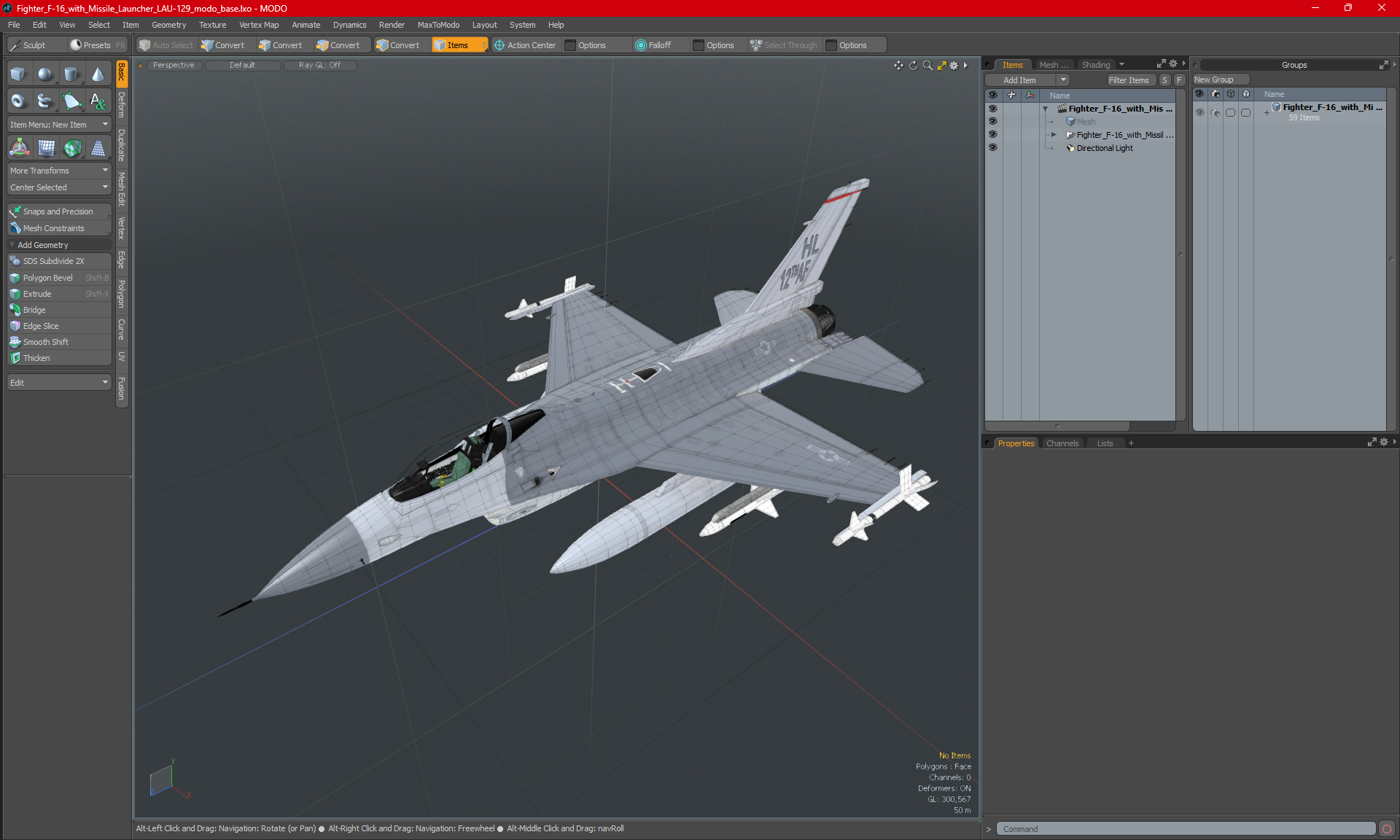Click the record button beside Command field
This screenshot has width=1400, height=840.
1387,829
